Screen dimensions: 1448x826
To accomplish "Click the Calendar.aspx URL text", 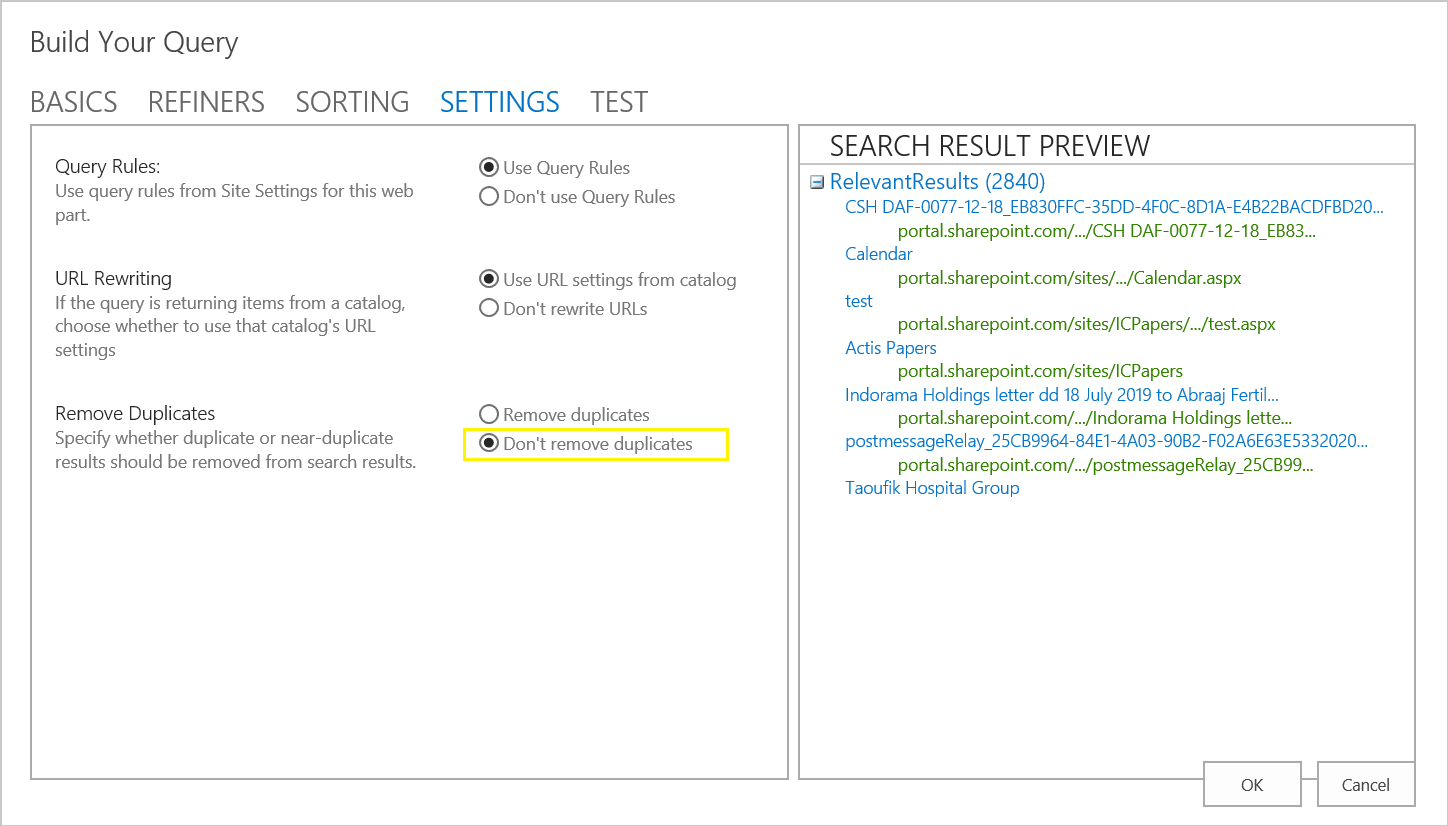I will (x=1070, y=278).
